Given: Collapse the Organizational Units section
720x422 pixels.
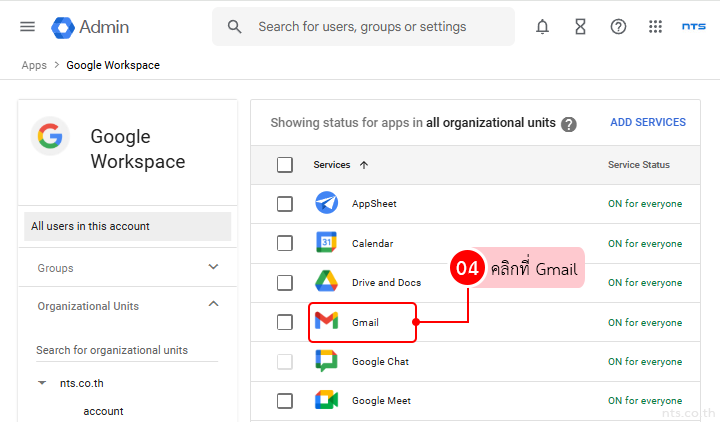Looking at the screenshot, I should [213, 304].
